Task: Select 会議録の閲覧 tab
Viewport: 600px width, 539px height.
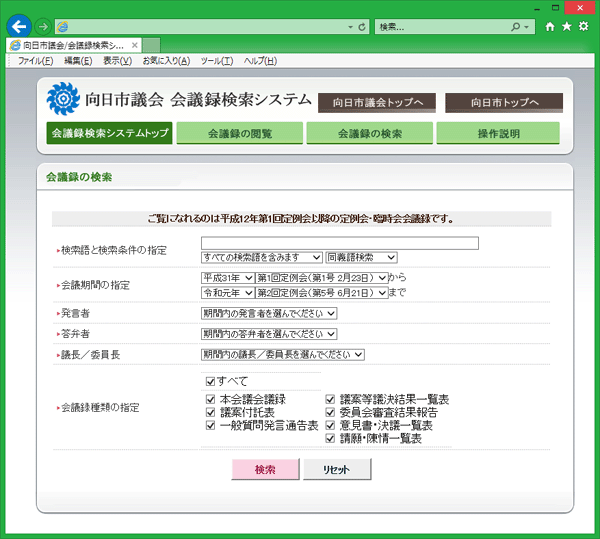Action: 240,133
